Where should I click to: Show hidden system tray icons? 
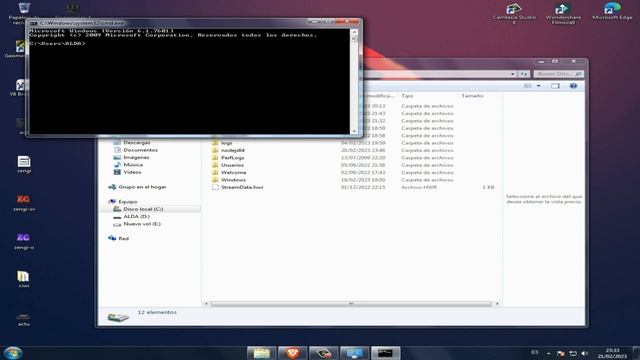[549, 353]
